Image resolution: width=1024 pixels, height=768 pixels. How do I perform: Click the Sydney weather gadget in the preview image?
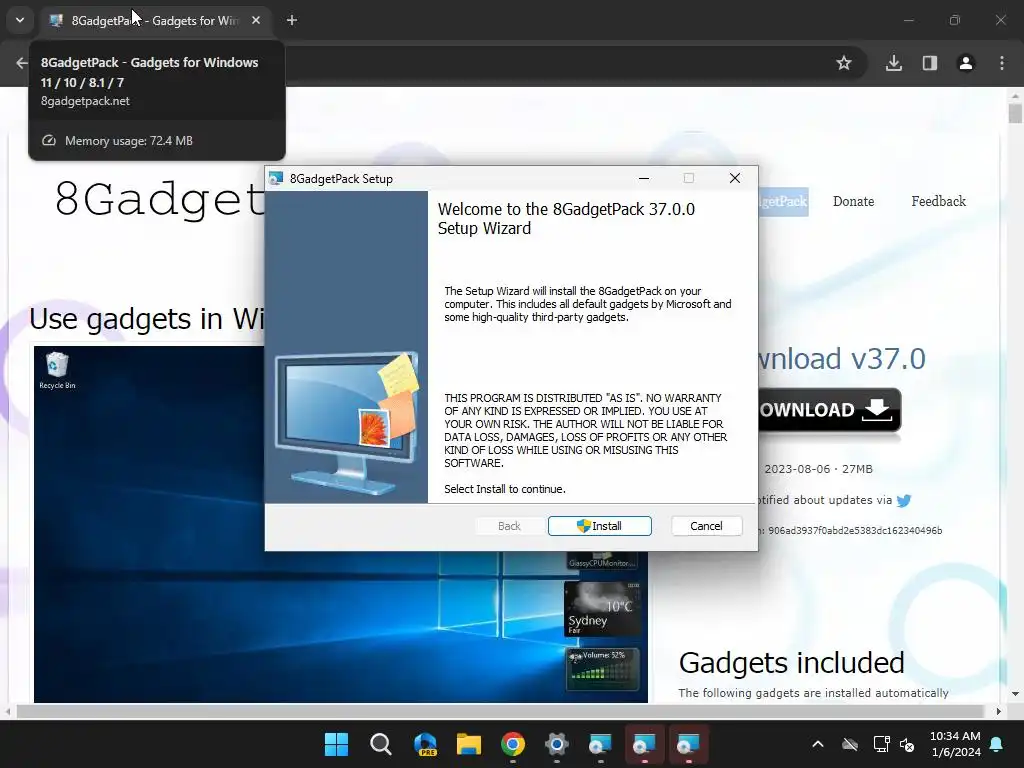pos(601,609)
